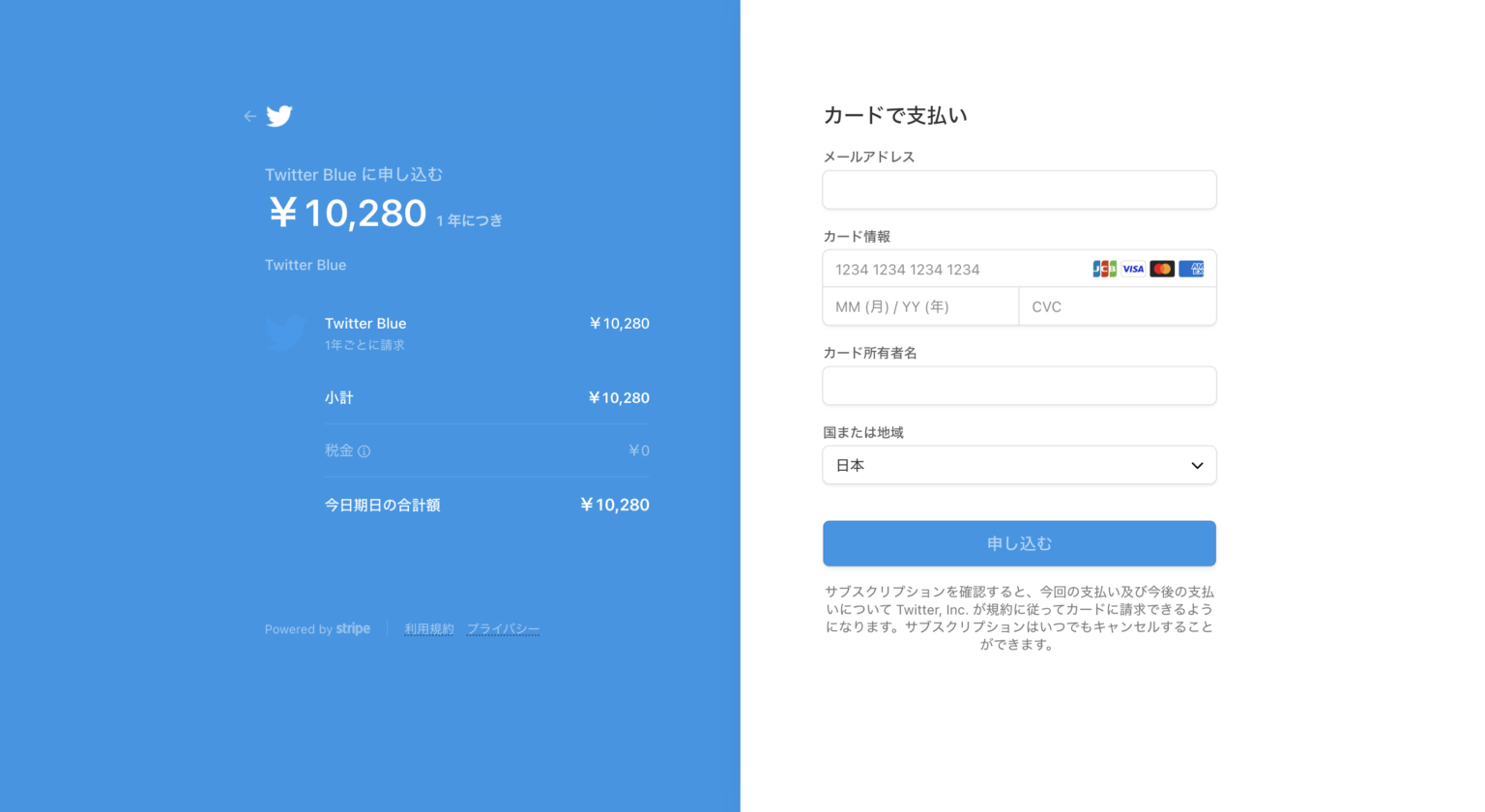Click the 1年につき billing period text

[469, 220]
